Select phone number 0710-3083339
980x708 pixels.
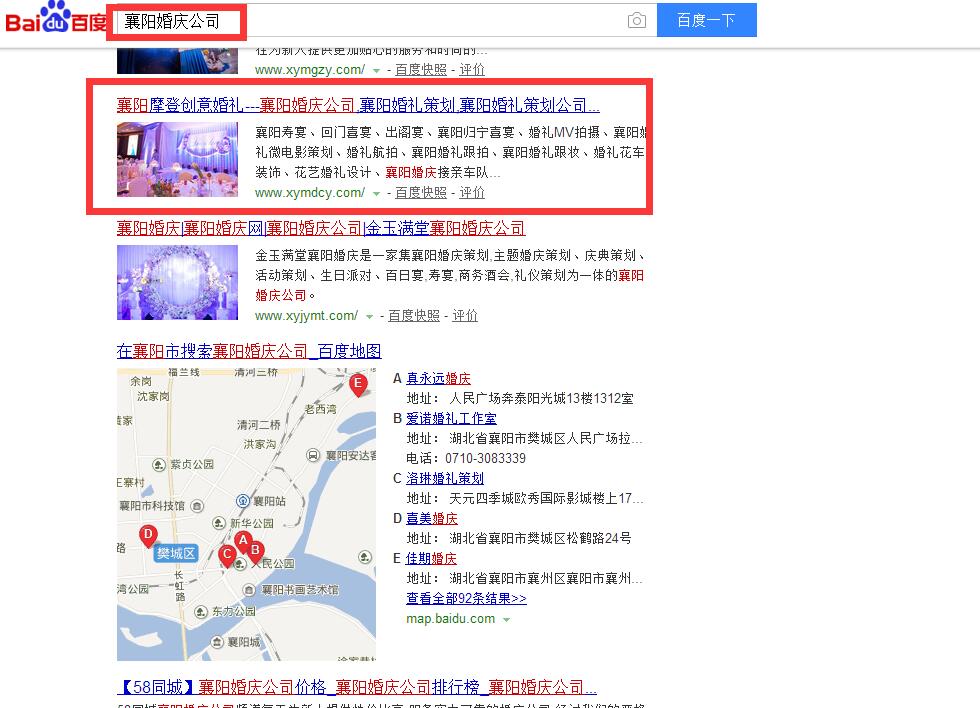[485, 459]
